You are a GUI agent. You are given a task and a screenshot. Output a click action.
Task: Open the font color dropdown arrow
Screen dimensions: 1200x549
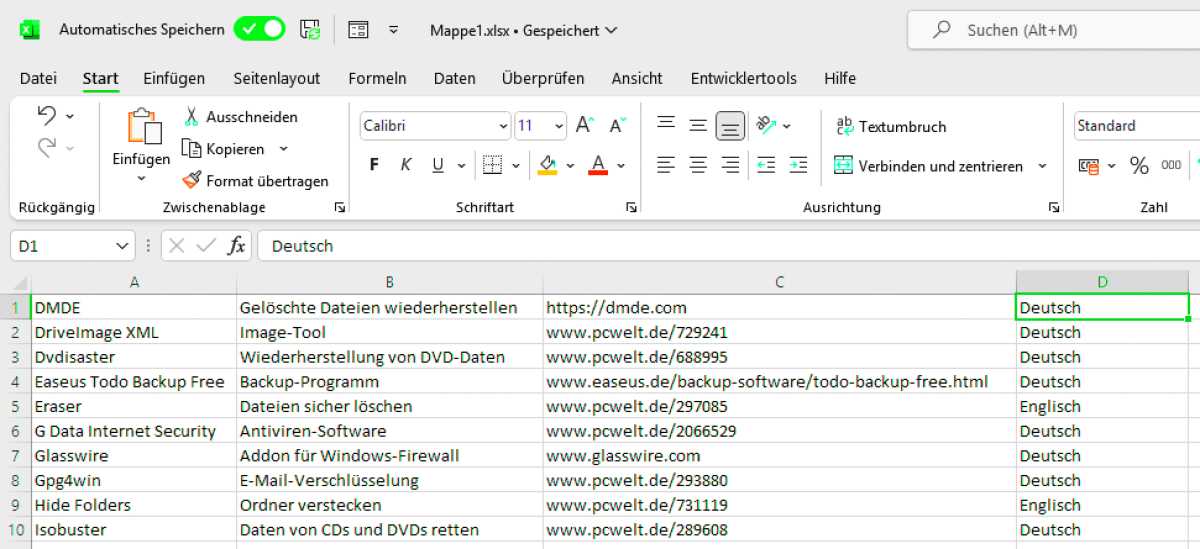(x=621, y=166)
